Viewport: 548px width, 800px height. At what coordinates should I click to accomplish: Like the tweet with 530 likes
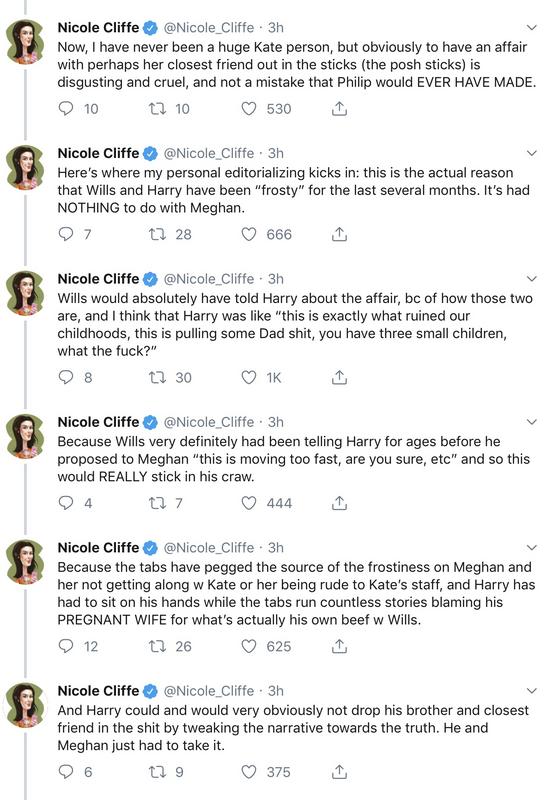pyautogui.click(x=248, y=109)
